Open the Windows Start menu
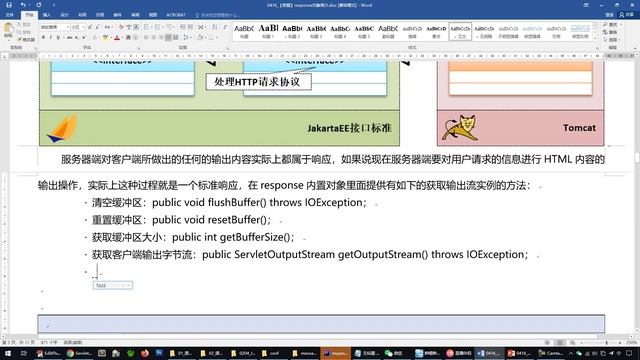The image size is (640, 360). point(8,353)
